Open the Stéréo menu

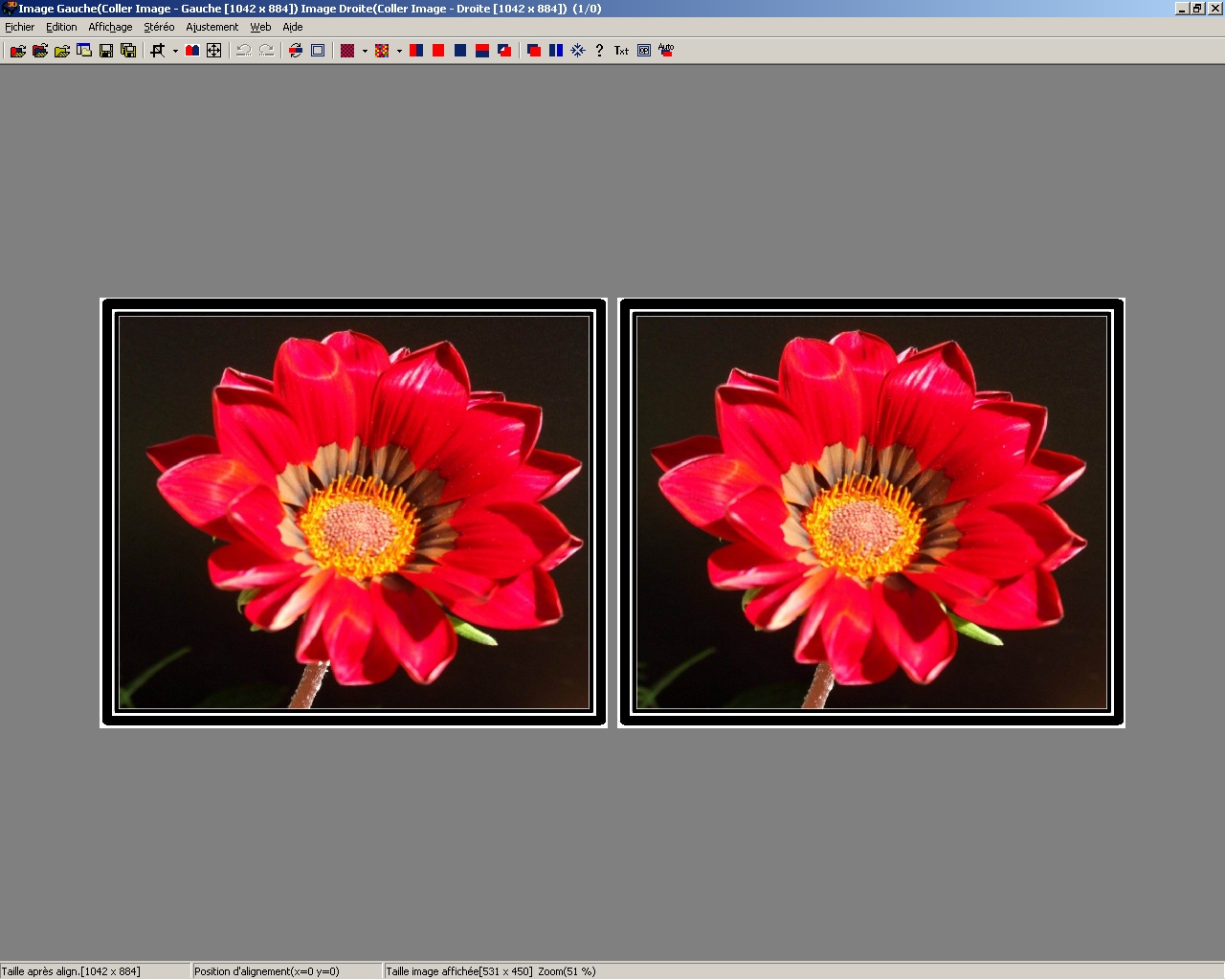(159, 27)
